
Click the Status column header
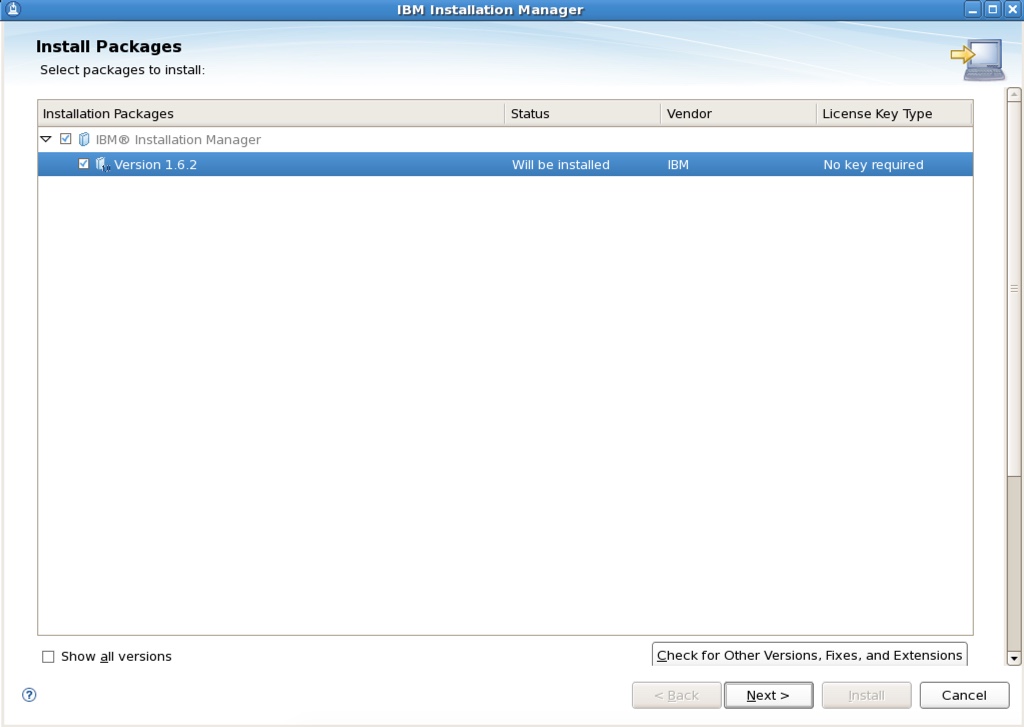click(x=530, y=113)
